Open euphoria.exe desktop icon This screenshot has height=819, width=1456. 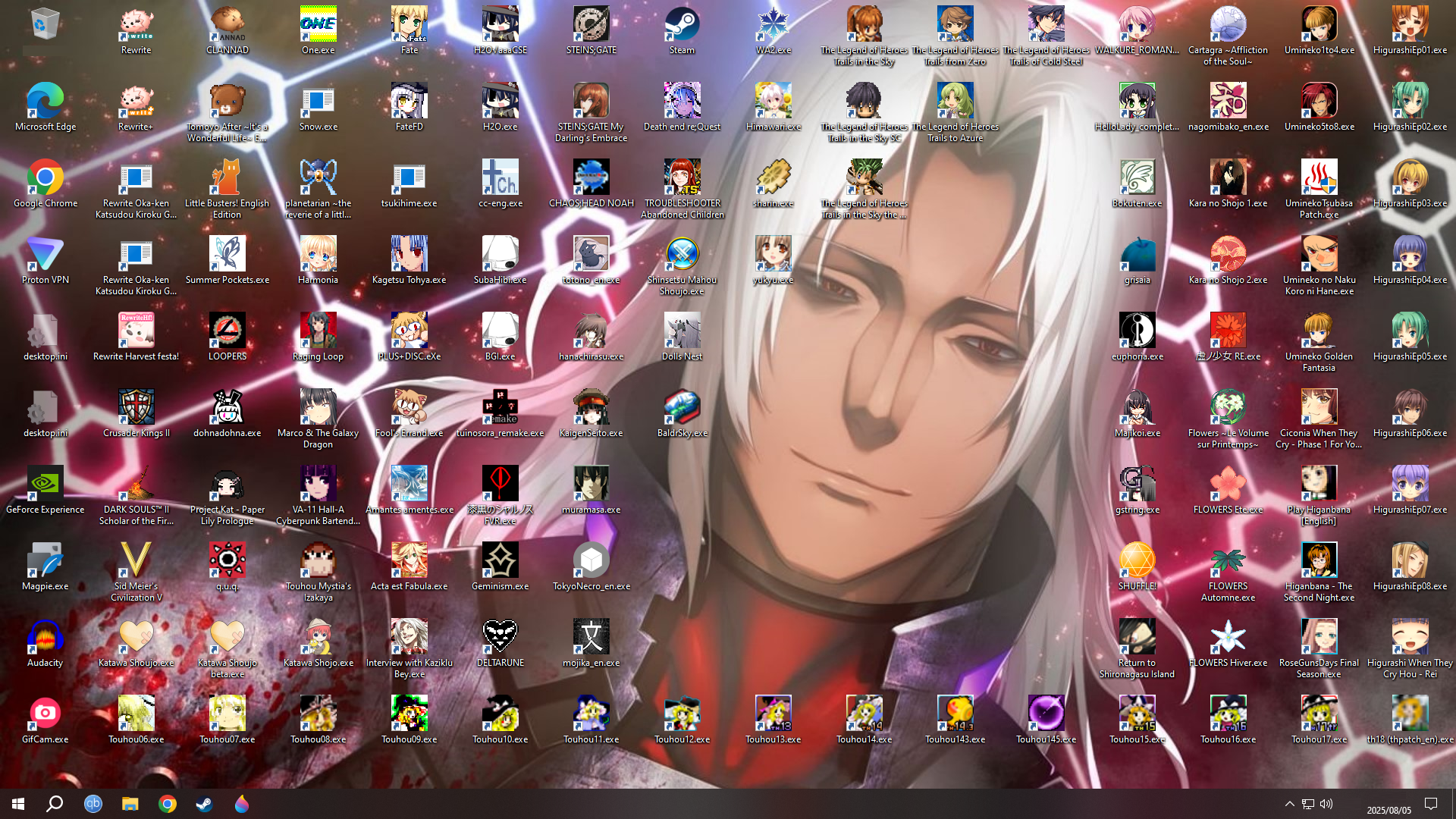[x=1137, y=337]
